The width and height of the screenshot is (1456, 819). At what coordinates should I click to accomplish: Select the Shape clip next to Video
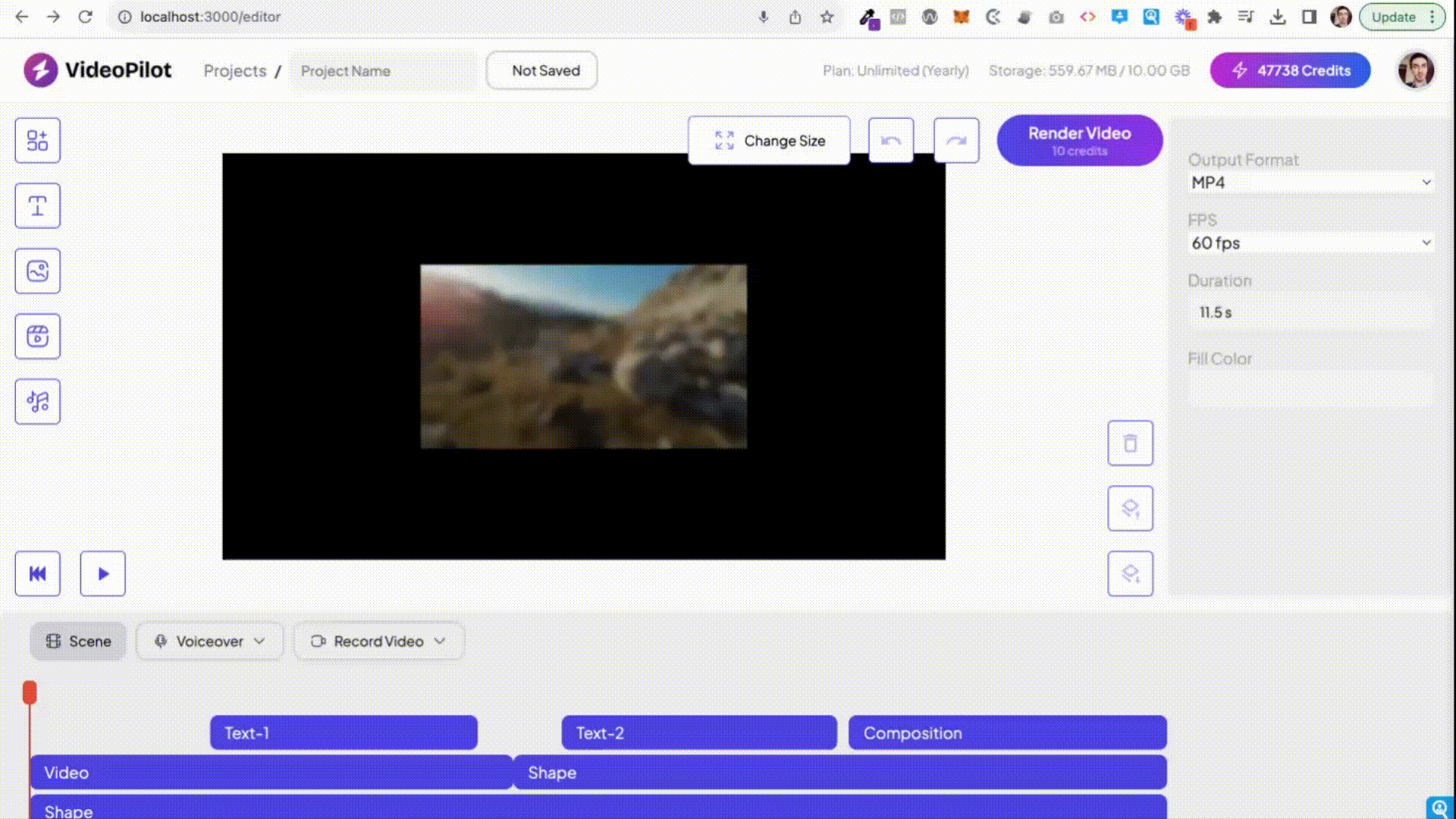840,772
